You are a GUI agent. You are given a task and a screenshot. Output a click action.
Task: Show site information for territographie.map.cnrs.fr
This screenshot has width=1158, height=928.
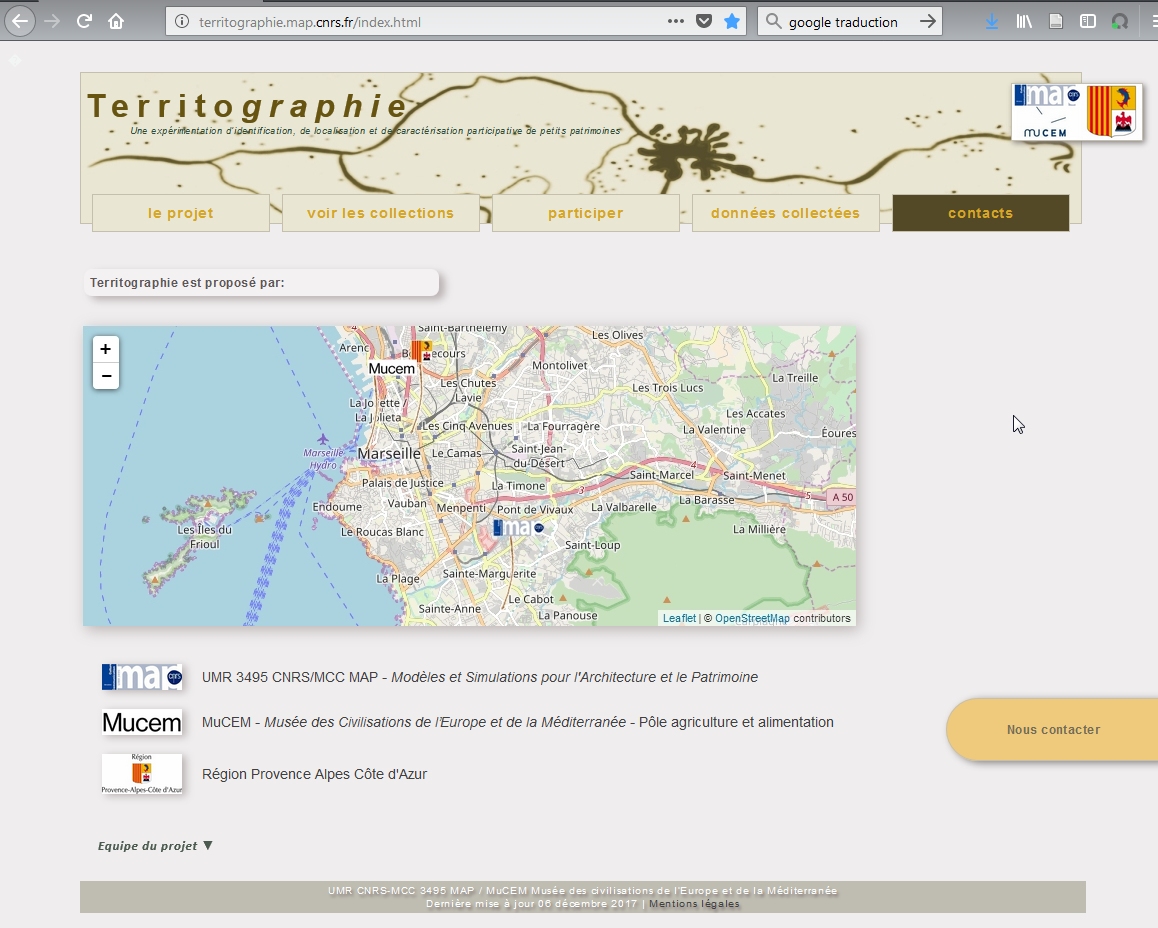(x=182, y=21)
